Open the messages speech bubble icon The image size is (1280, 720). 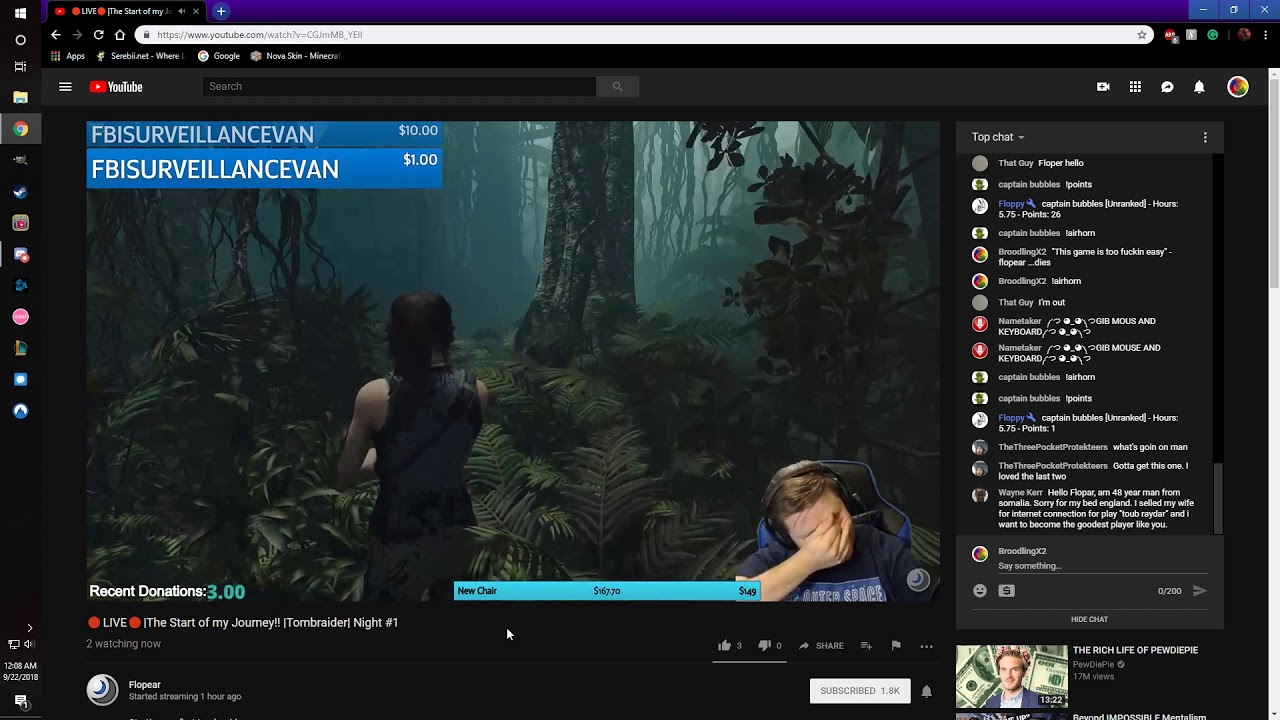[1167, 87]
